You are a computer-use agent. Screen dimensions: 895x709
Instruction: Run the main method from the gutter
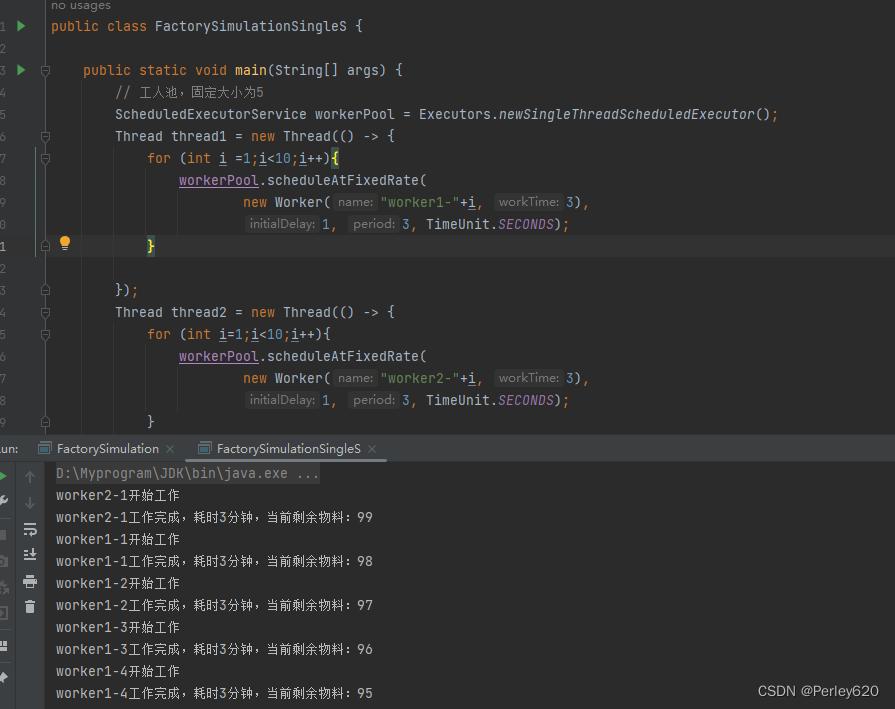(x=21, y=70)
